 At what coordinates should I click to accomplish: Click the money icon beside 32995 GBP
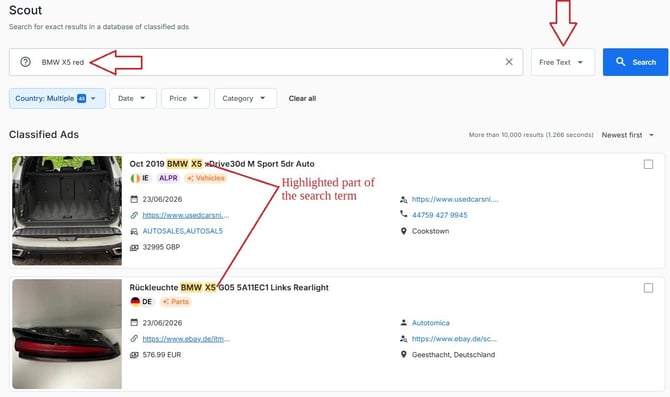(x=134, y=247)
